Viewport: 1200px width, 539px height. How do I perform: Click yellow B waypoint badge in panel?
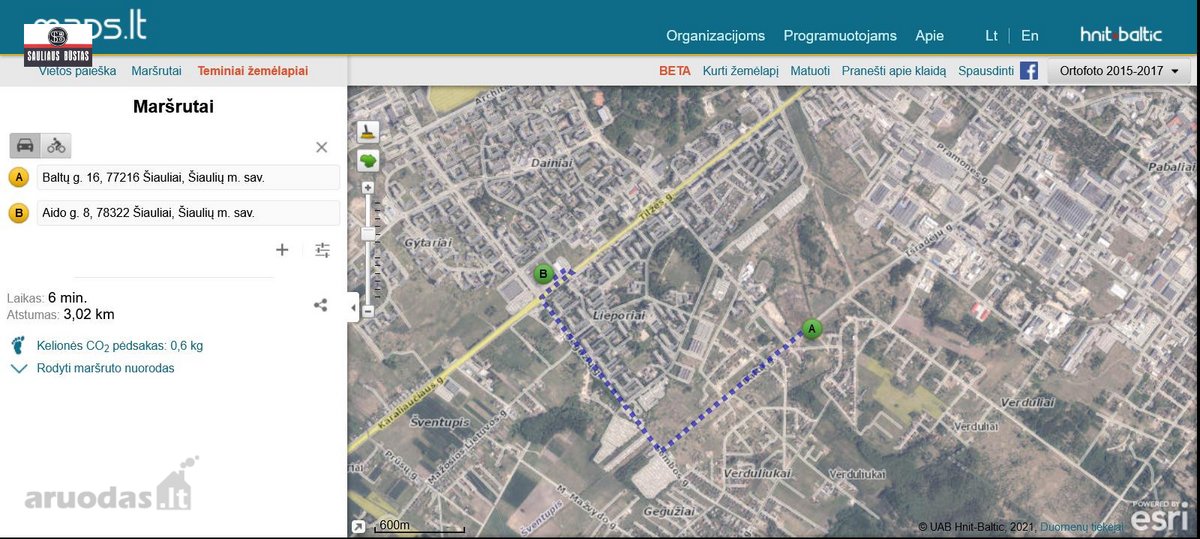[18, 213]
